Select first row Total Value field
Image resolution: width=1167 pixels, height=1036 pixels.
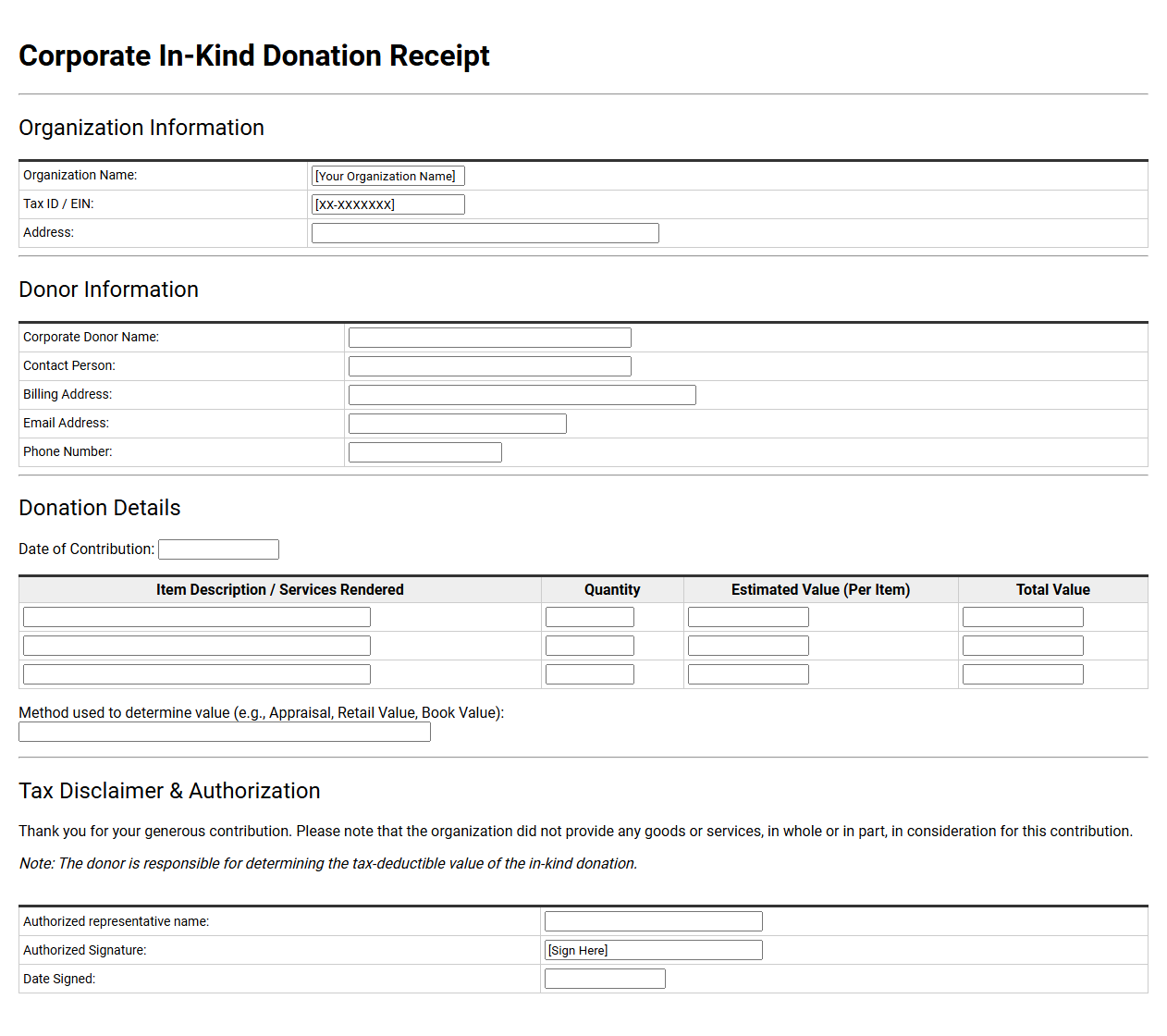[x=1023, y=617]
